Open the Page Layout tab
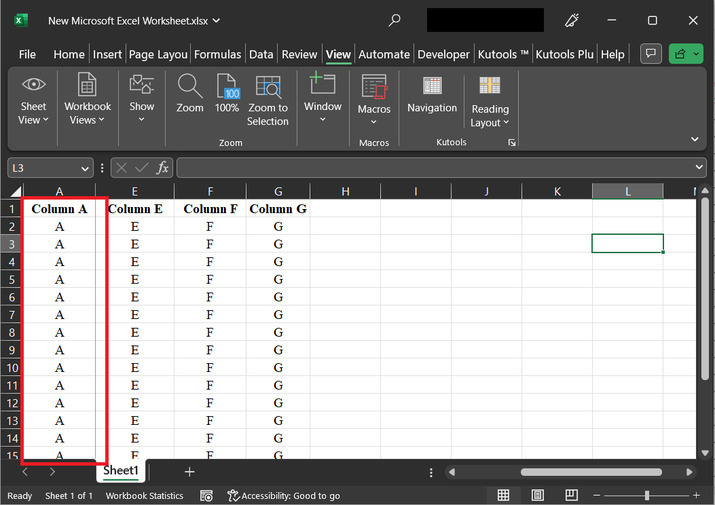The width and height of the screenshot is (715, 505). click(158, 54)
